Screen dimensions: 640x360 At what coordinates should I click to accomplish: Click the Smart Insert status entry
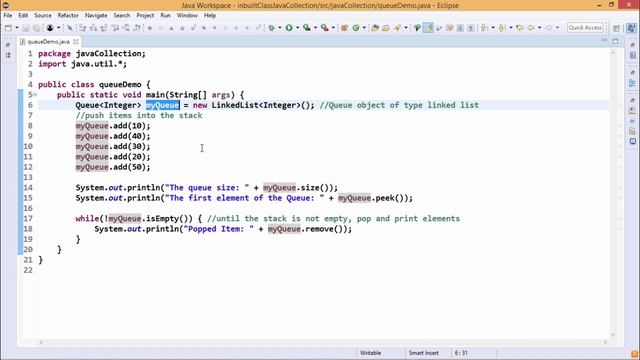(x=423, y=353)
